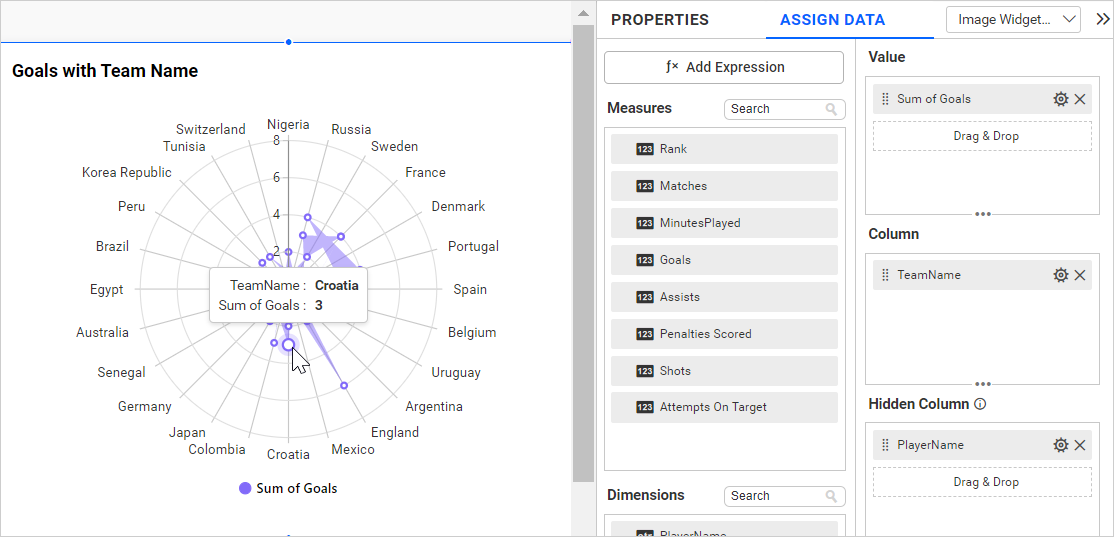The width and height of the screenshot is (1114, 537).
Task: Collapse the panel with double chevron icon
Action: click(1102, 19)
